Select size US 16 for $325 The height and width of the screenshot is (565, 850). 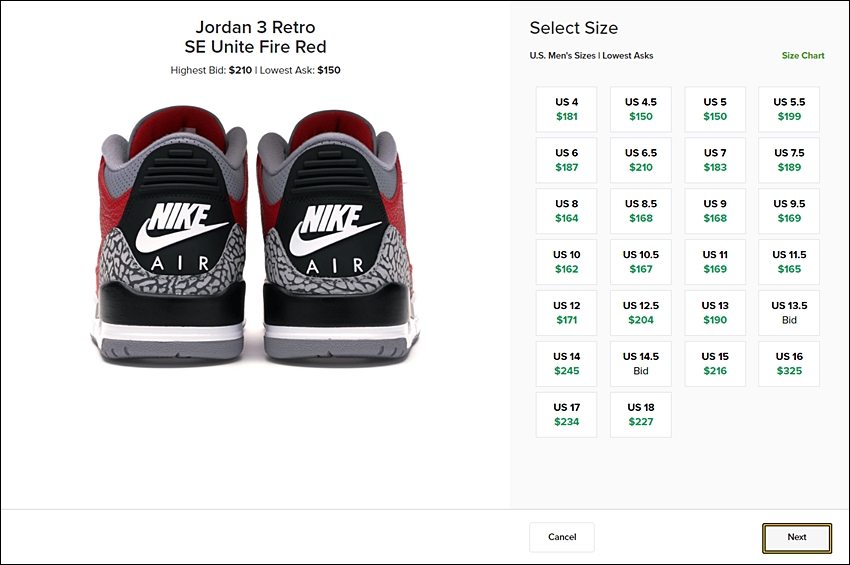tap(789, 364)
